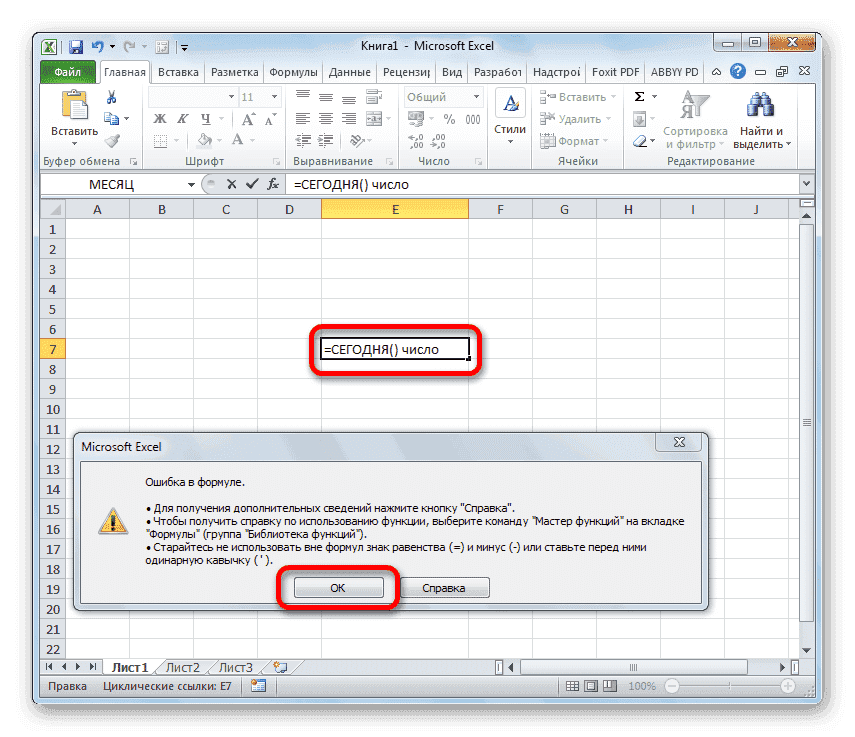
Task: Click the OK button in the error dialog
Action: (337, 588)
